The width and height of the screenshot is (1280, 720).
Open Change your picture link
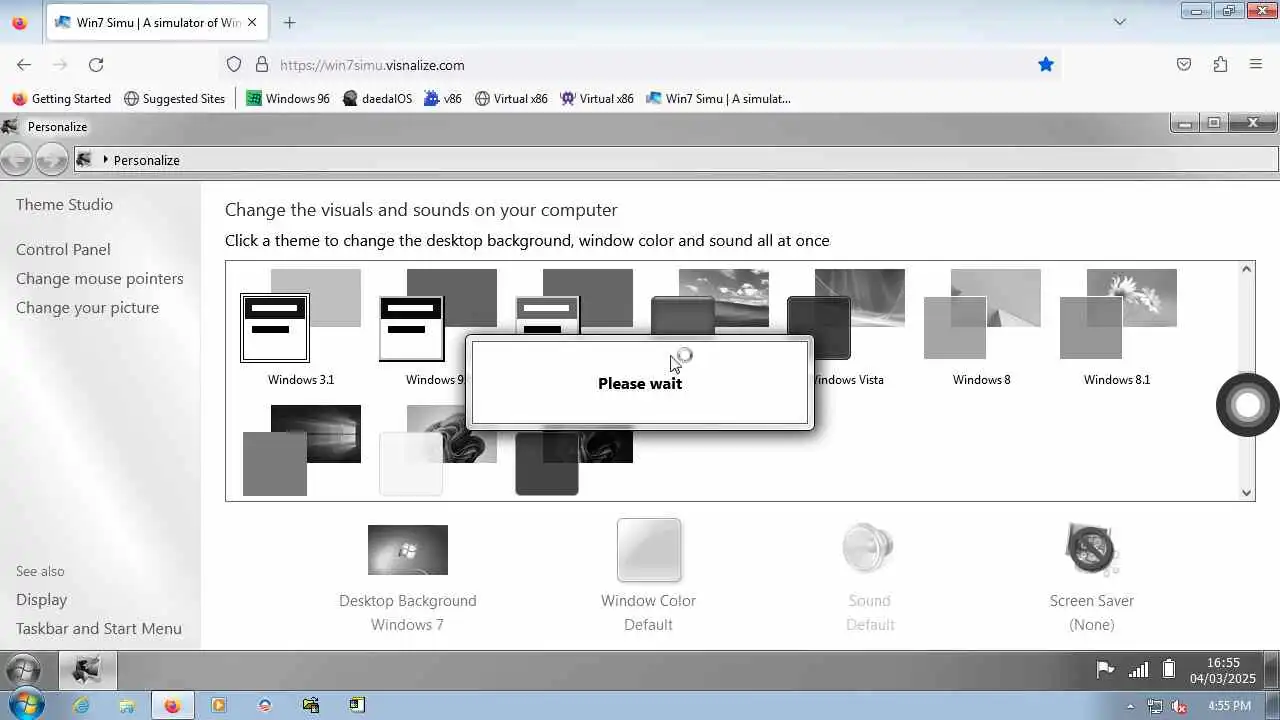87,307
